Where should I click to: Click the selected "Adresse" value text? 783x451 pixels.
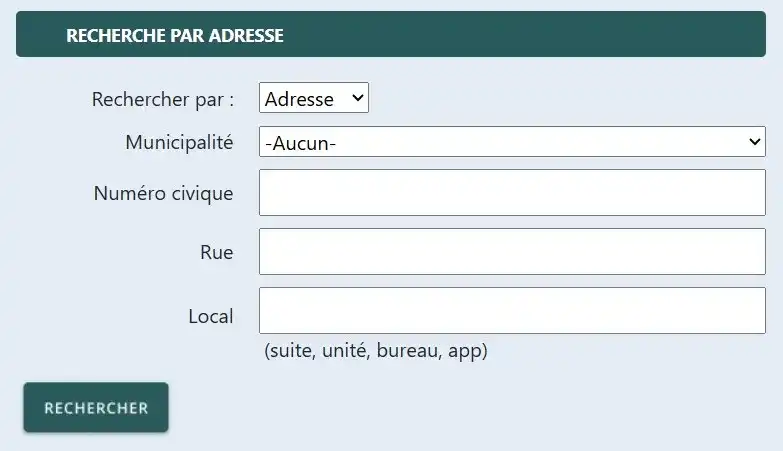click(x=299, y=100)
